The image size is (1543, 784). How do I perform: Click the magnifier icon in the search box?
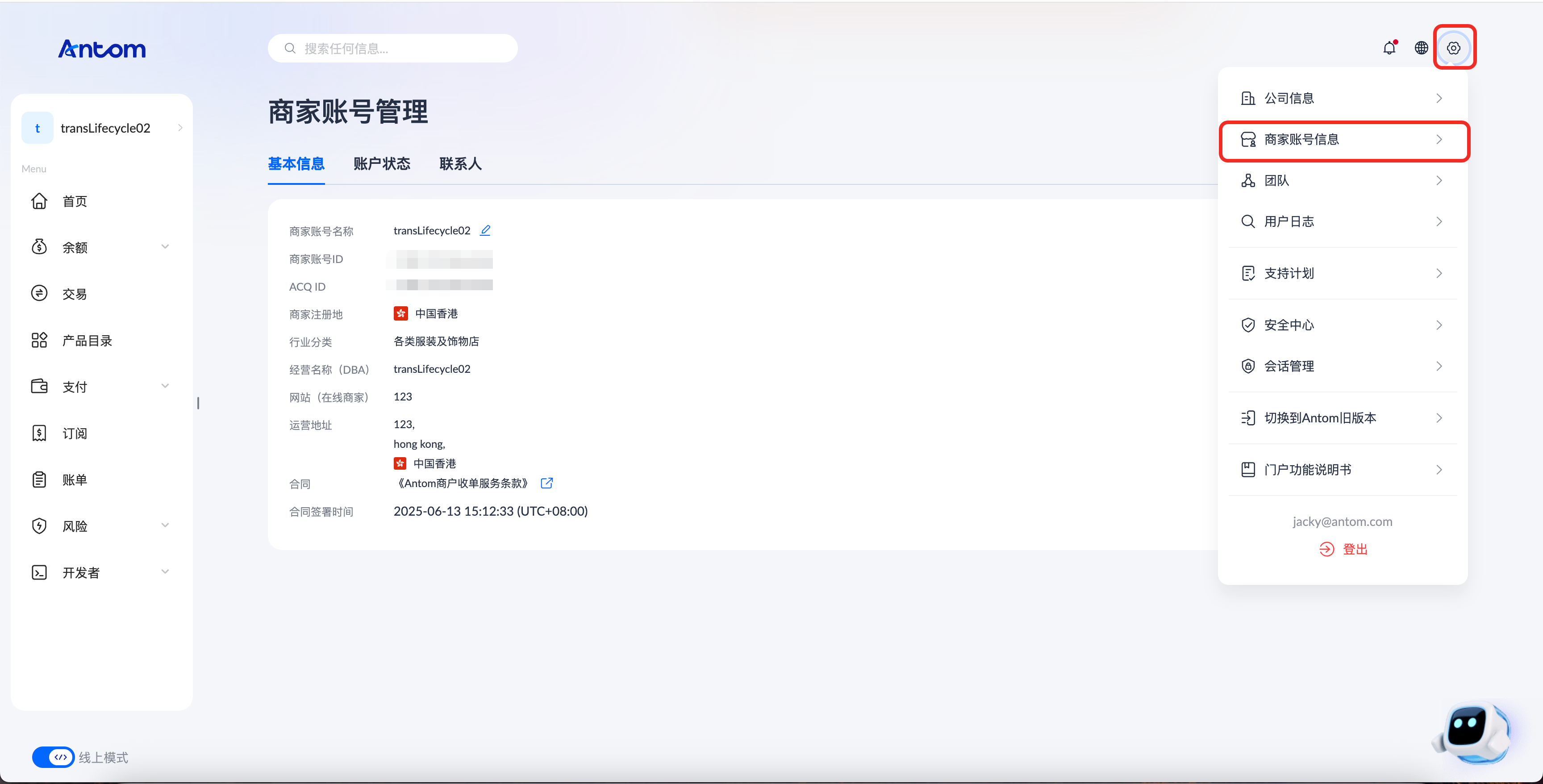290,49
